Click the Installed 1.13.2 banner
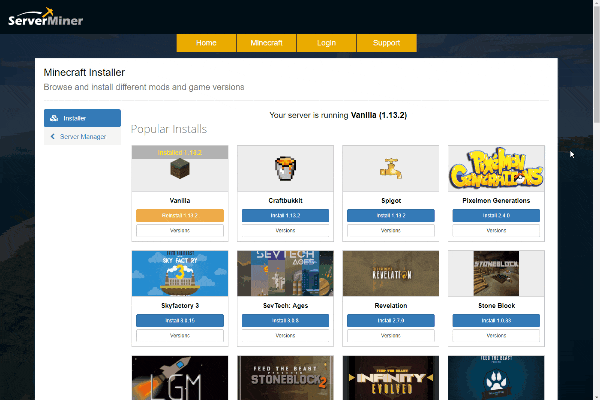Image resolution: width=600 pixels, height=400 pixels. click(x=180, y=152)
